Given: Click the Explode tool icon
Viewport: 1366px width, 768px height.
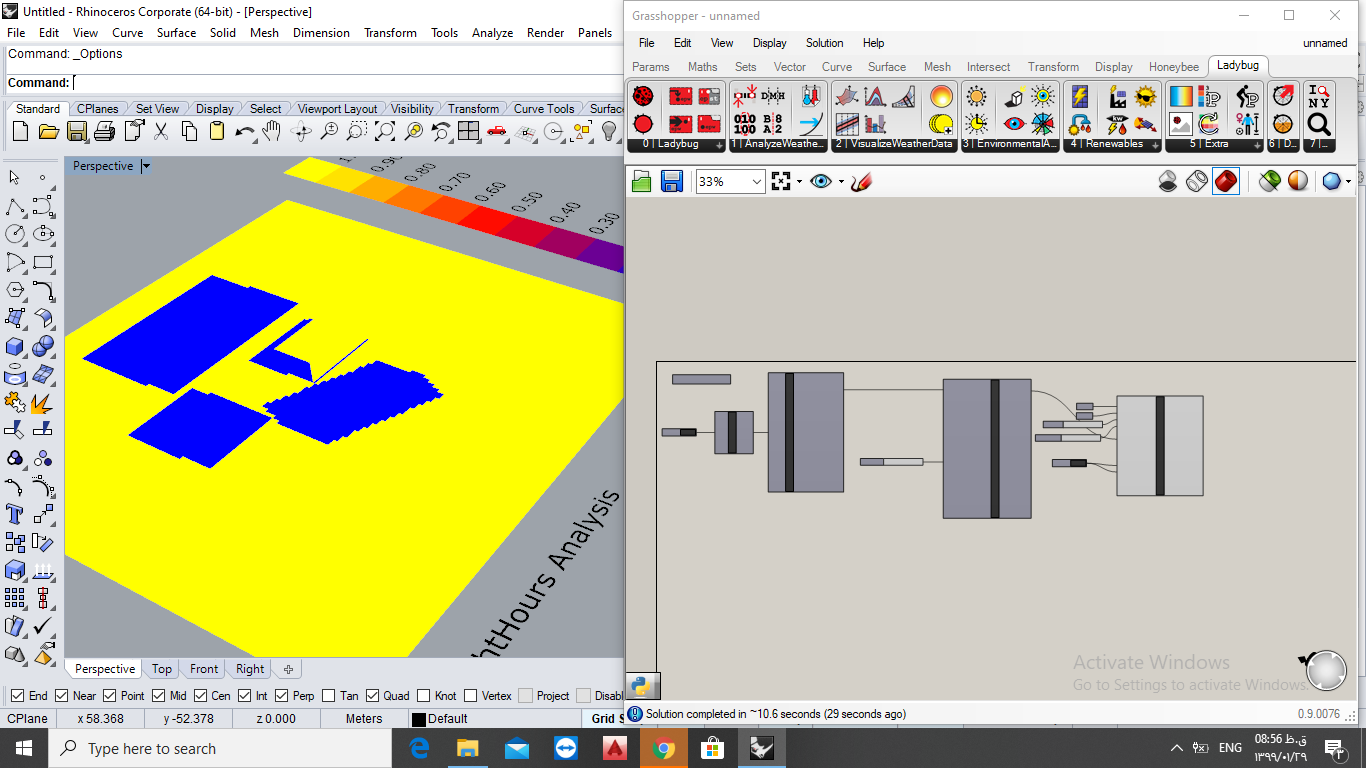Looking at the screenshot, I should point(42,403).
